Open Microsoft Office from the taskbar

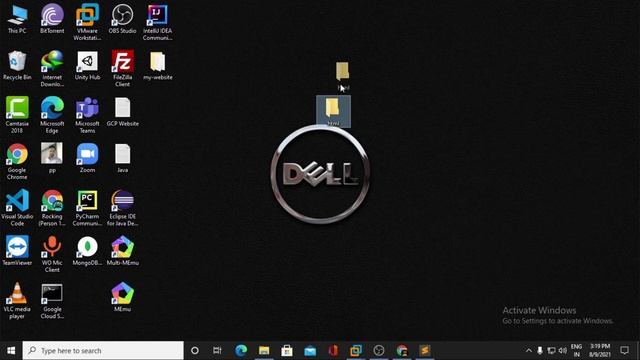point(333,351)
